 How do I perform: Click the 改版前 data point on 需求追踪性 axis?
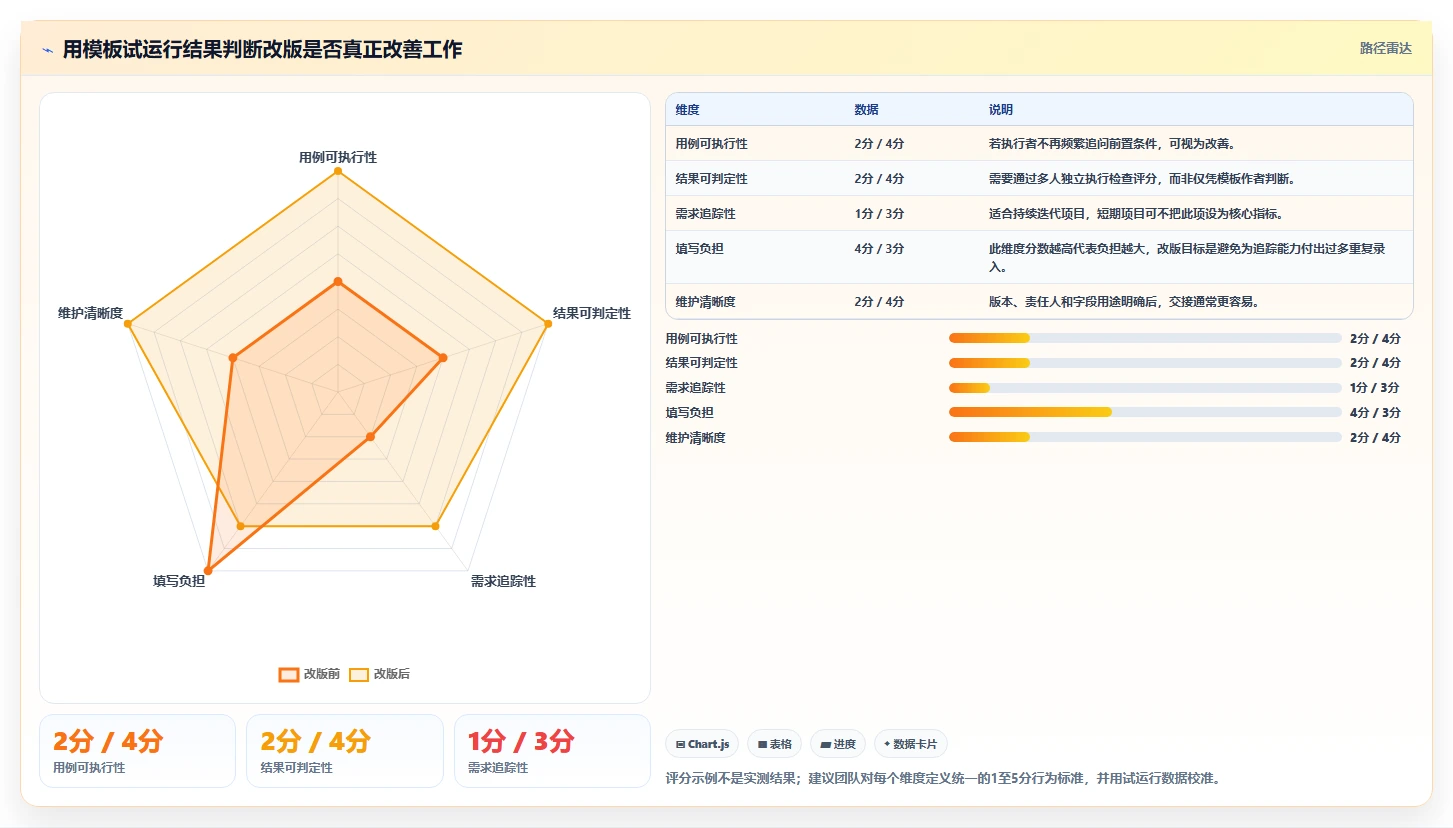(370, 436)
